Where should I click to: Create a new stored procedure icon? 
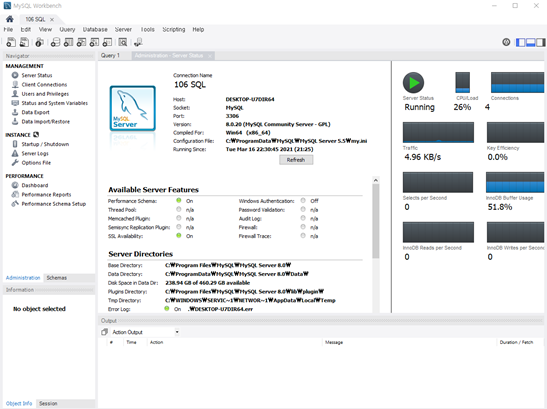(94, 42)
